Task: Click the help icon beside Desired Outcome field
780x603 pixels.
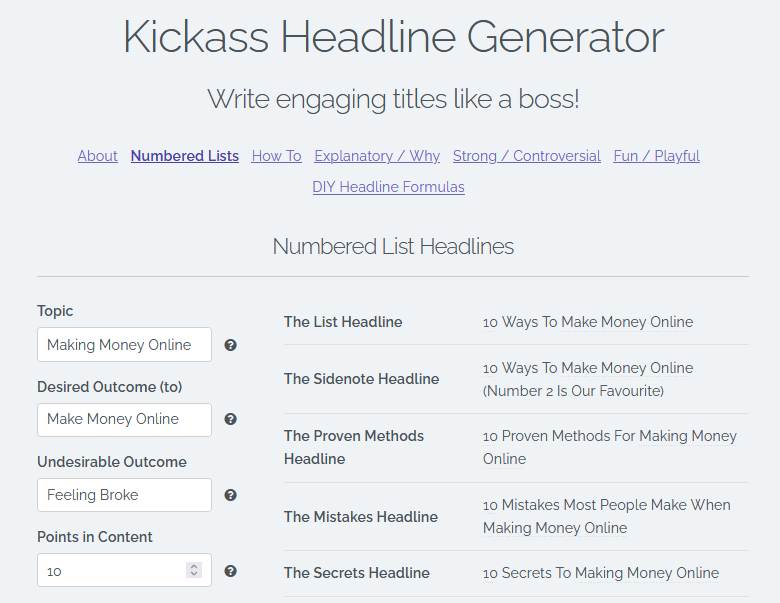Action: [x=230, y=419]
